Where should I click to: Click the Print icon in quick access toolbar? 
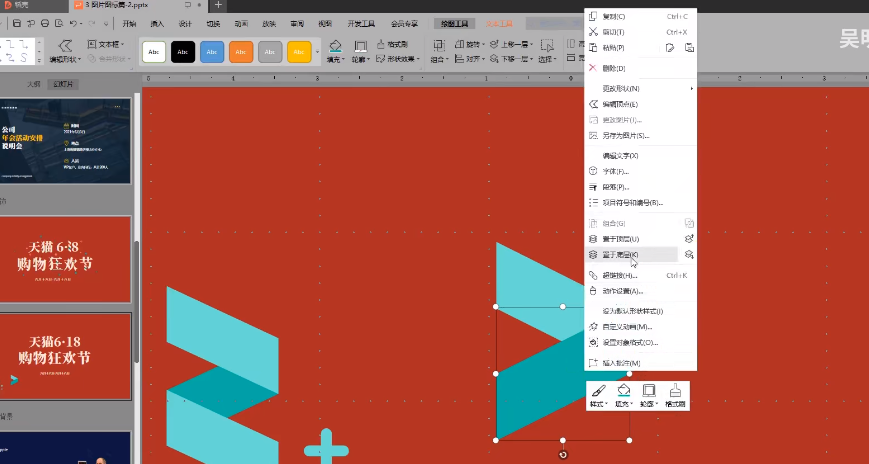45,24
